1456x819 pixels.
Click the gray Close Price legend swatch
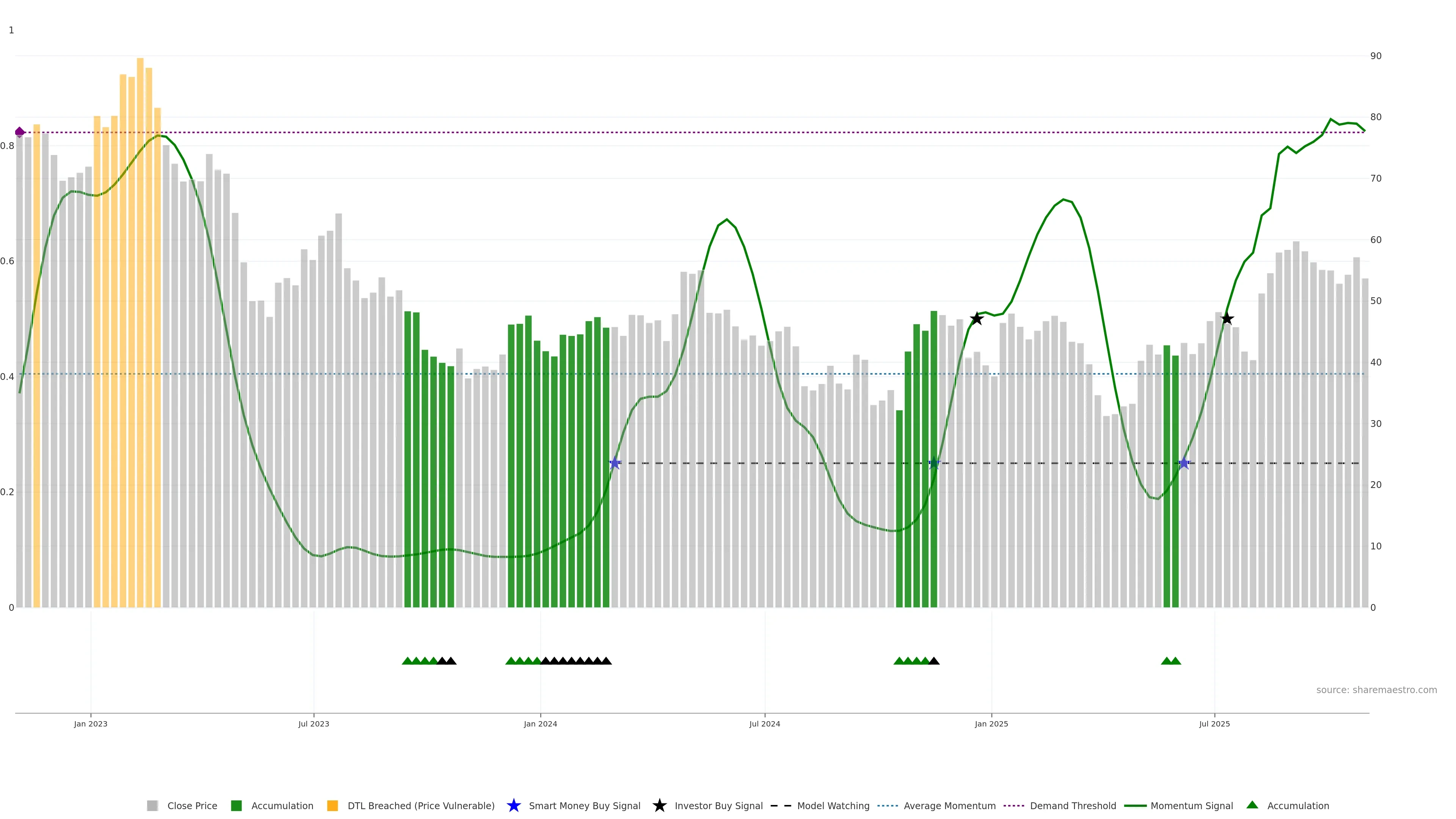coord(152,805)
